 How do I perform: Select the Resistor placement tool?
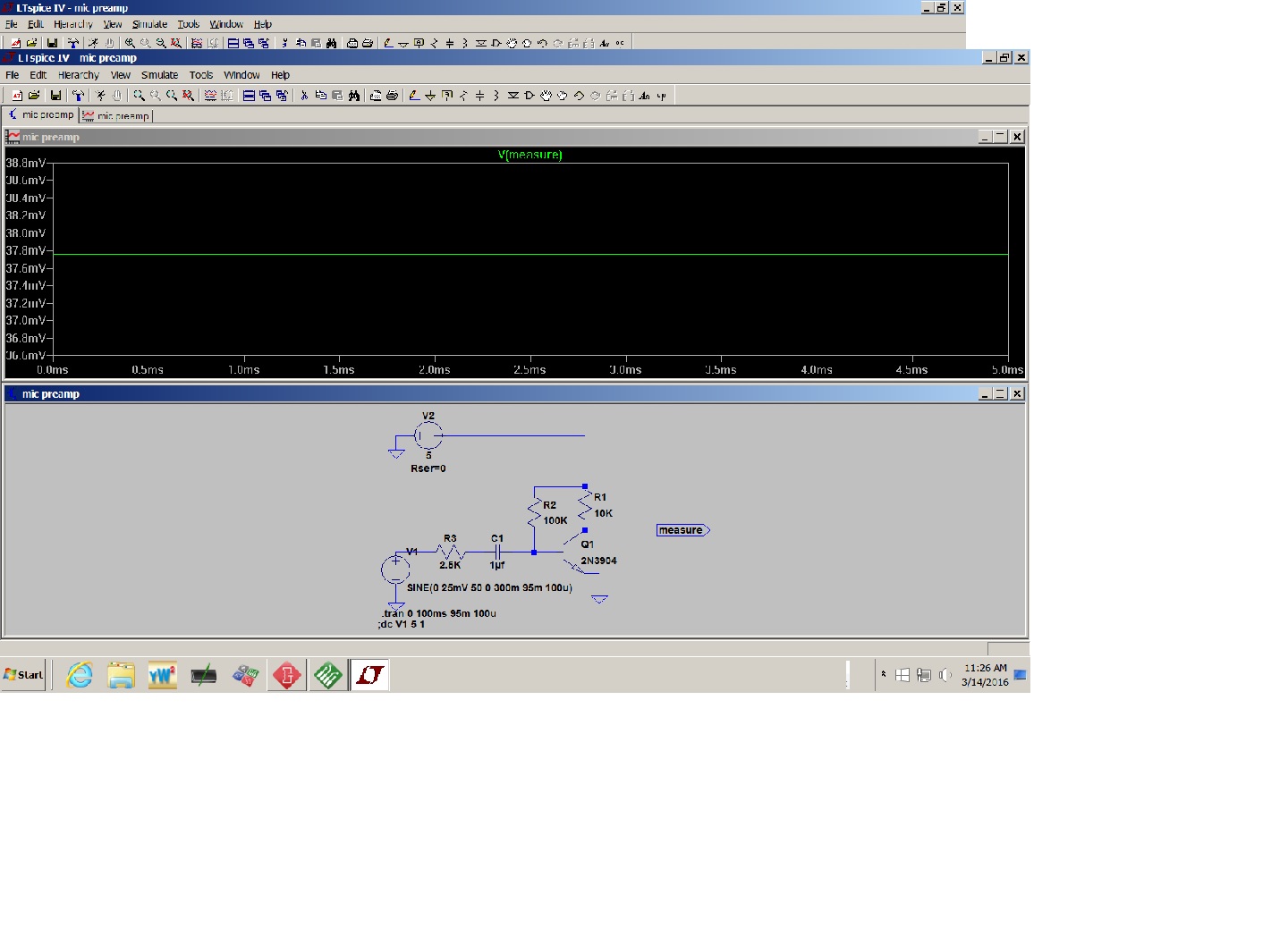[463, 96]
